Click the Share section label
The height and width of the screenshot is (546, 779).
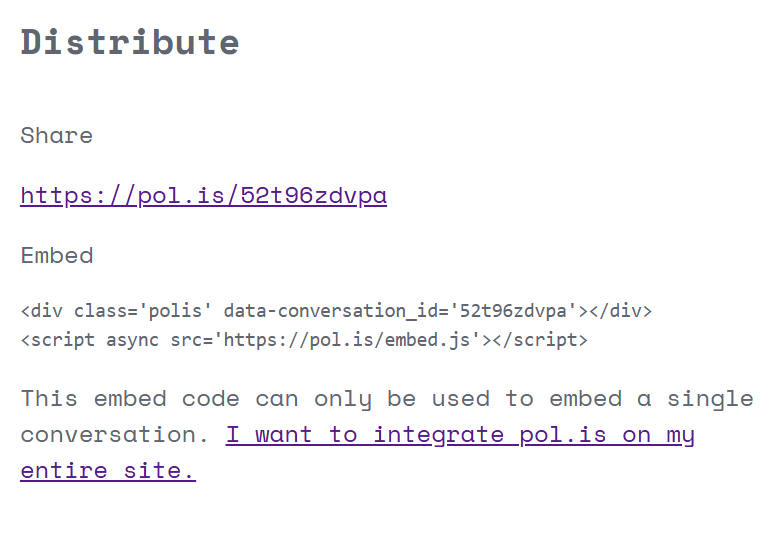click(57, 136)
